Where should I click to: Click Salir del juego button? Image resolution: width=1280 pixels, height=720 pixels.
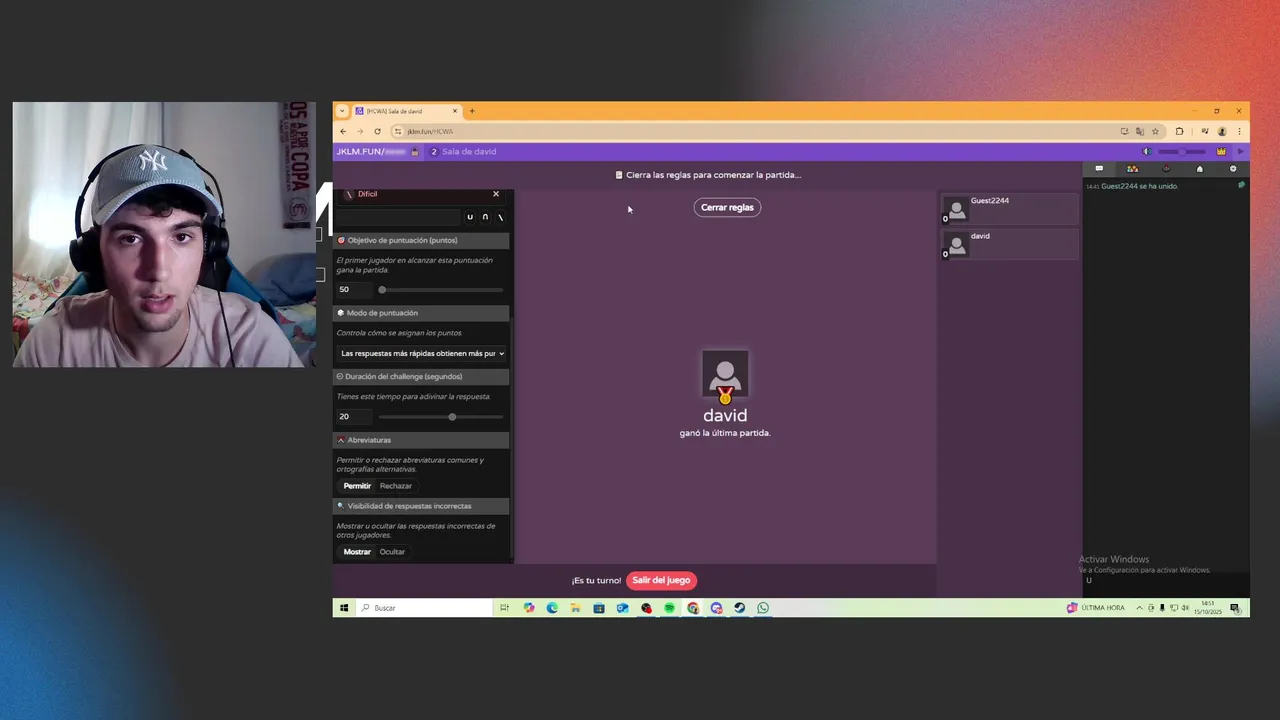pos(661,580)
